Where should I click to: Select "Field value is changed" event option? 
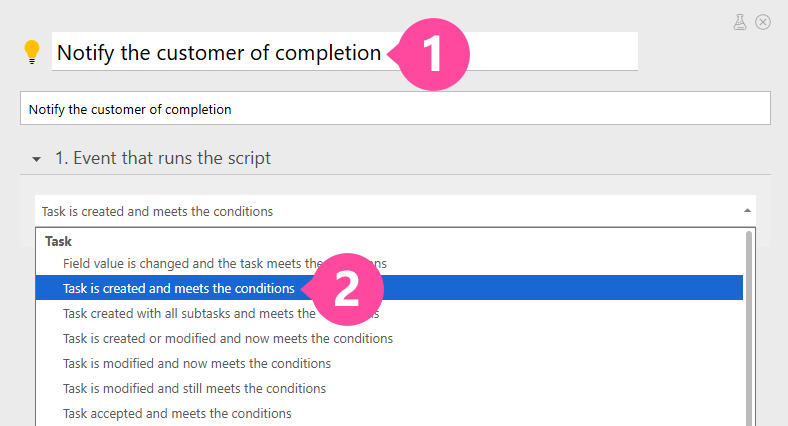tap(180, 263)
